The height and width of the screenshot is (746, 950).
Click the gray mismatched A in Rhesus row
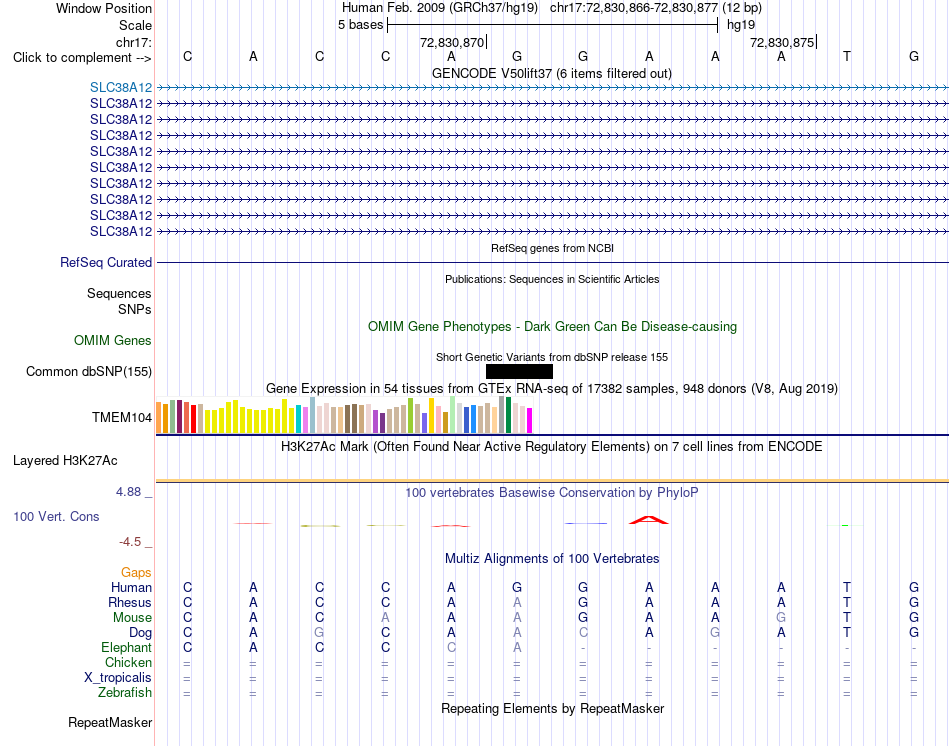517,602
